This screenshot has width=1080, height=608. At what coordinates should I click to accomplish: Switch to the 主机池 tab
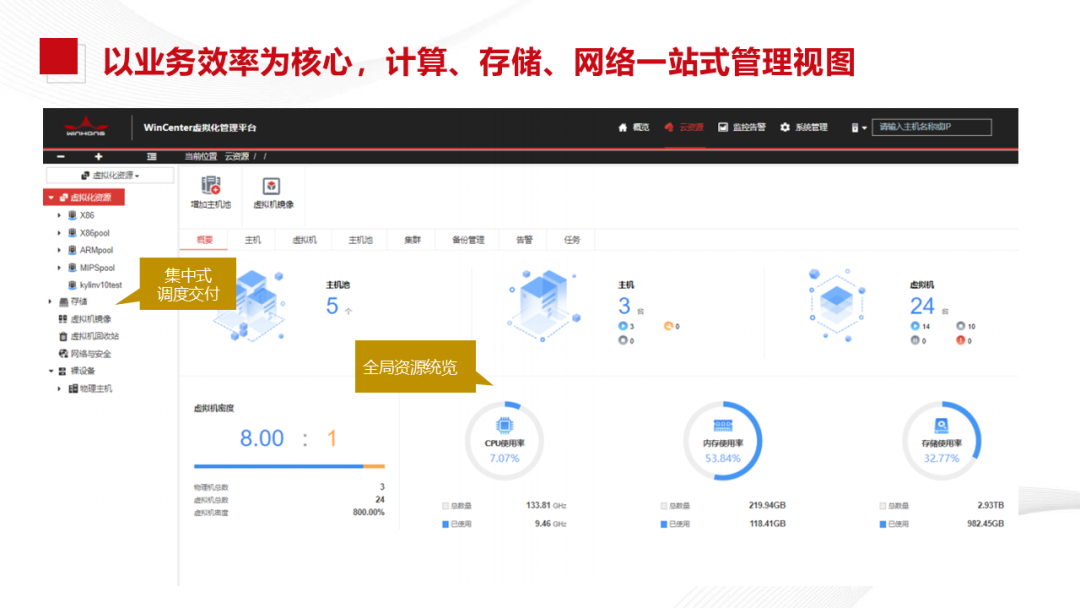pos(360,240)
